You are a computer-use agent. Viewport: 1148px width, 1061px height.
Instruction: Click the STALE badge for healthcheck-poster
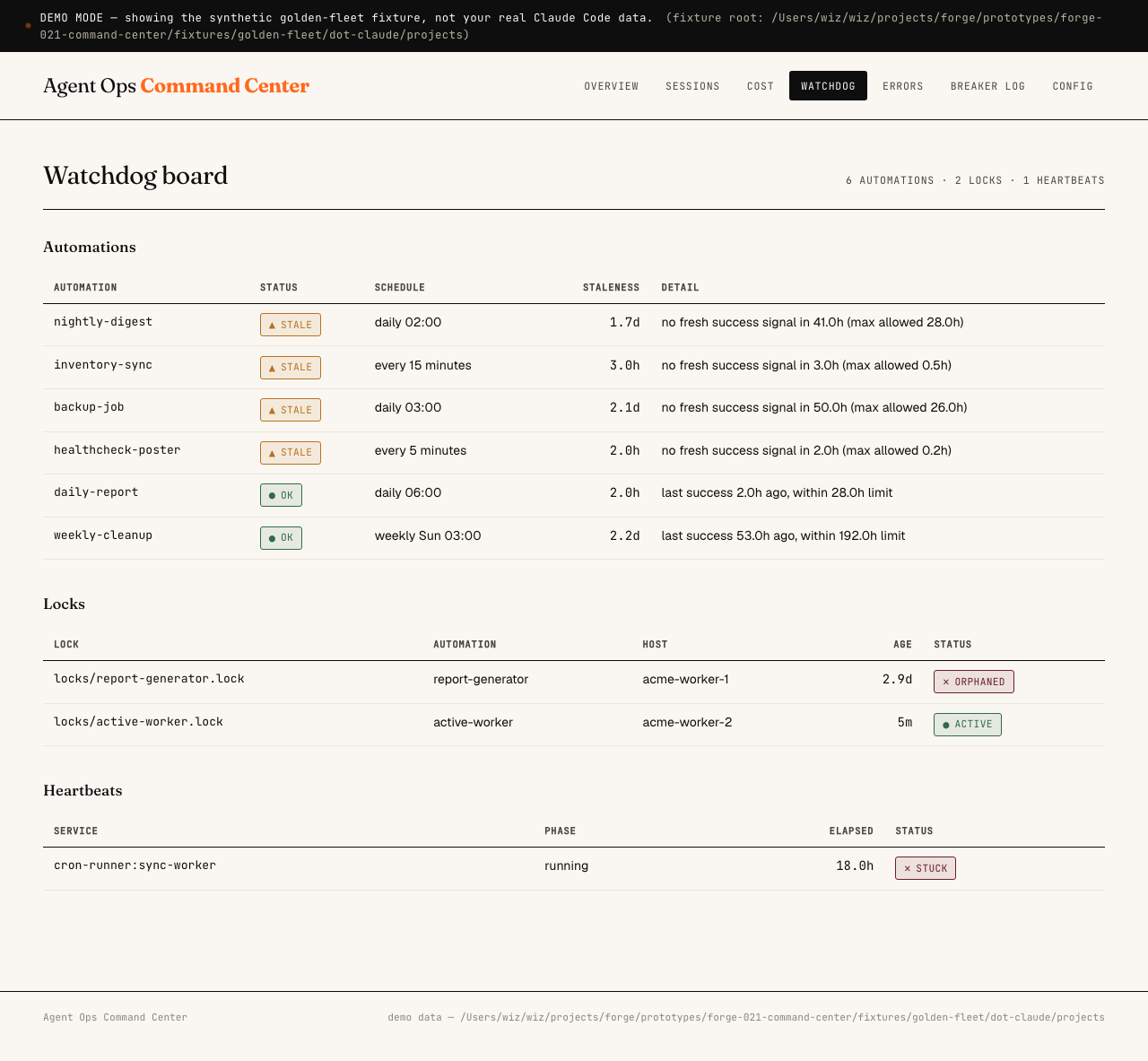click(291, 452)
